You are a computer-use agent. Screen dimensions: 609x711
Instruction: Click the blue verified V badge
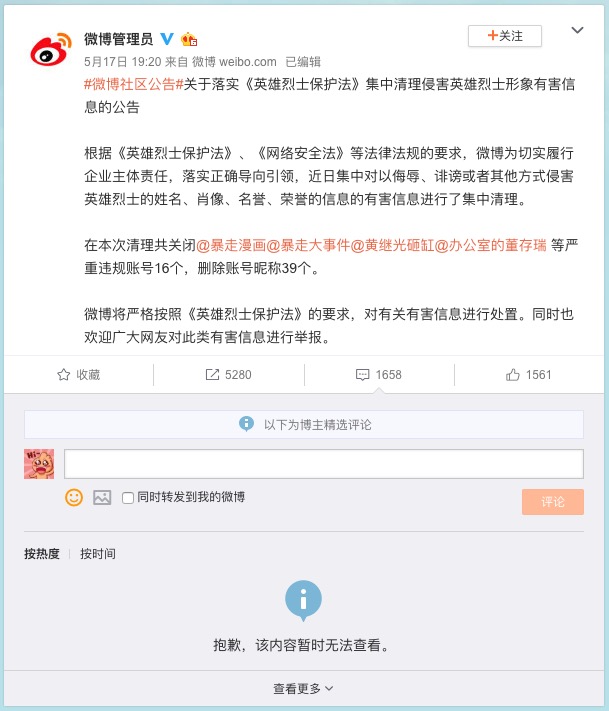[x=167, y=39]
